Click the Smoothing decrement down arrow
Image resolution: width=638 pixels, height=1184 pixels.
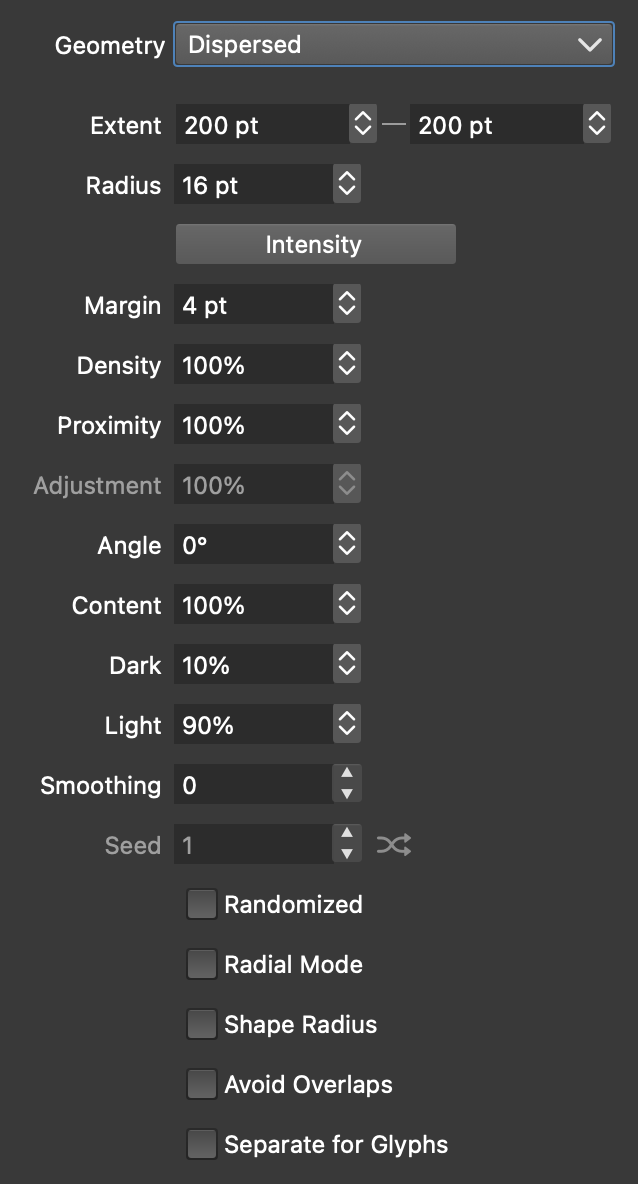[347, 796]
